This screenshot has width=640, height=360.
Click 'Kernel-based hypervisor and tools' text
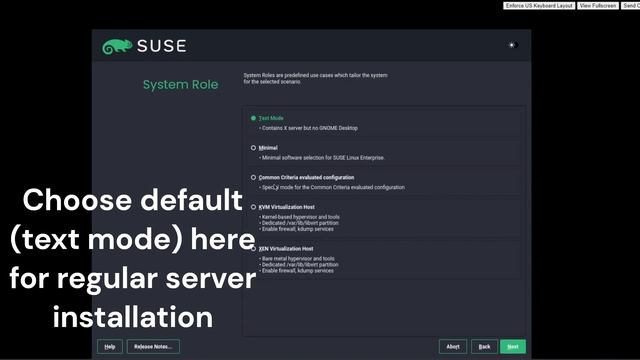(x=300, y=217)
